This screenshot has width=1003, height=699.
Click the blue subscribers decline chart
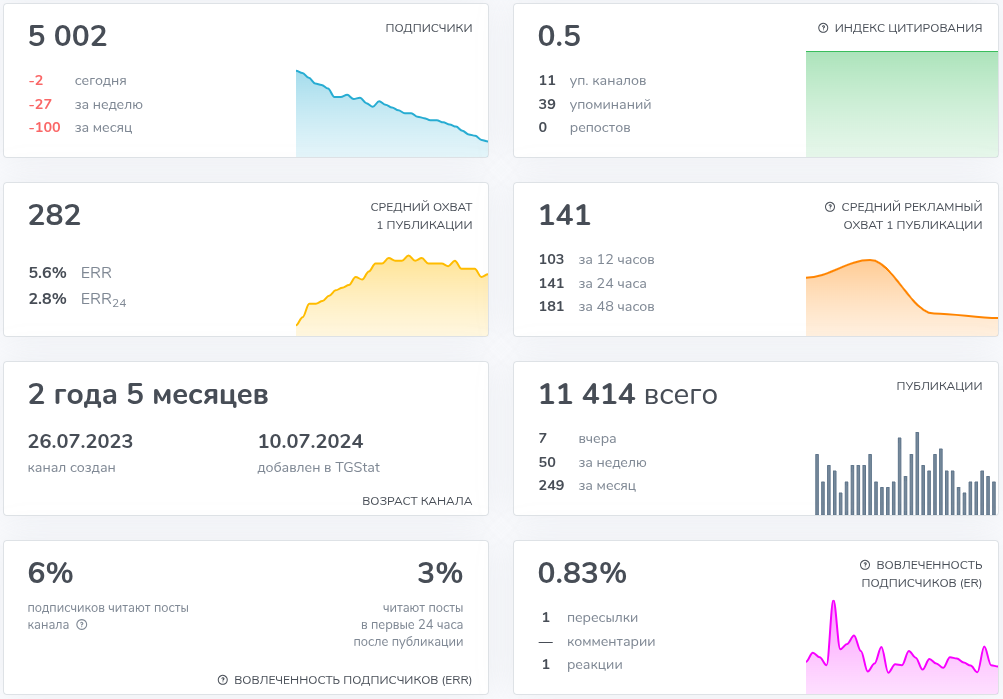391,115
